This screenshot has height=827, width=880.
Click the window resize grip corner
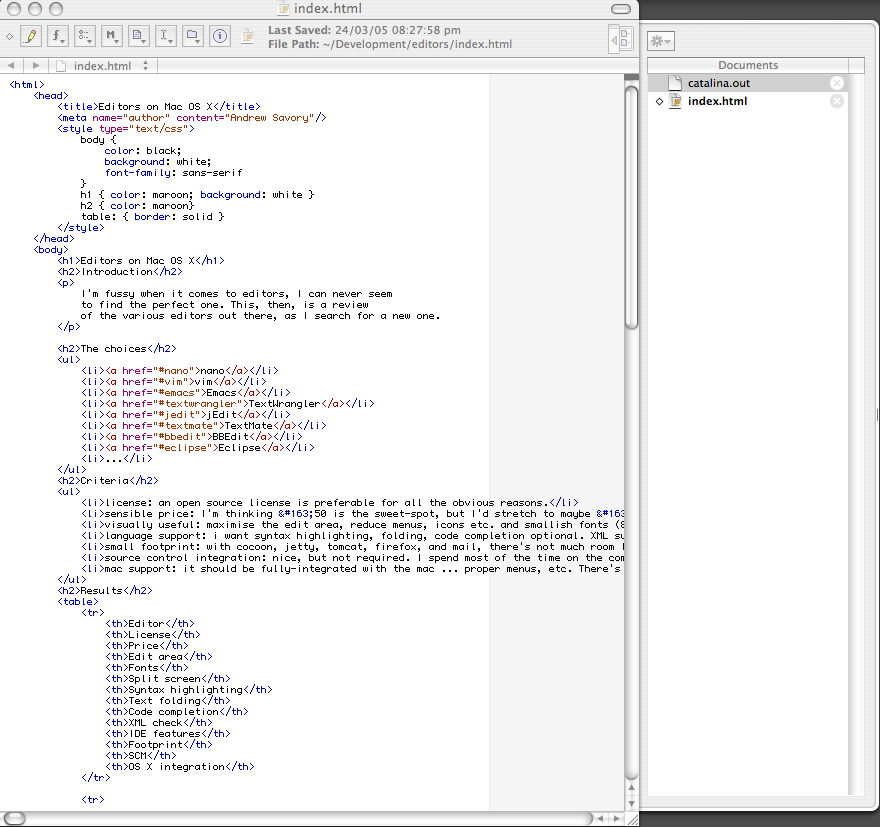point(632,819)
